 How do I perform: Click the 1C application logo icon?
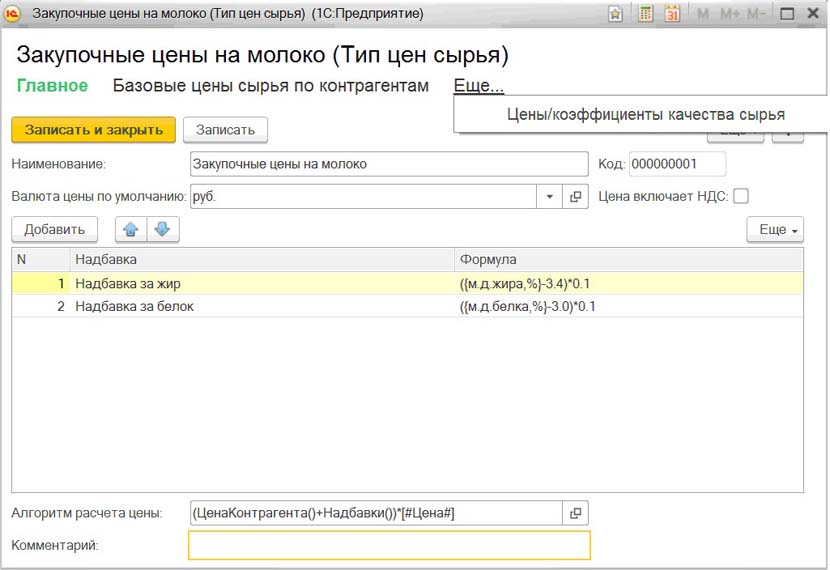pyautogui.click(x=14, y=14)
